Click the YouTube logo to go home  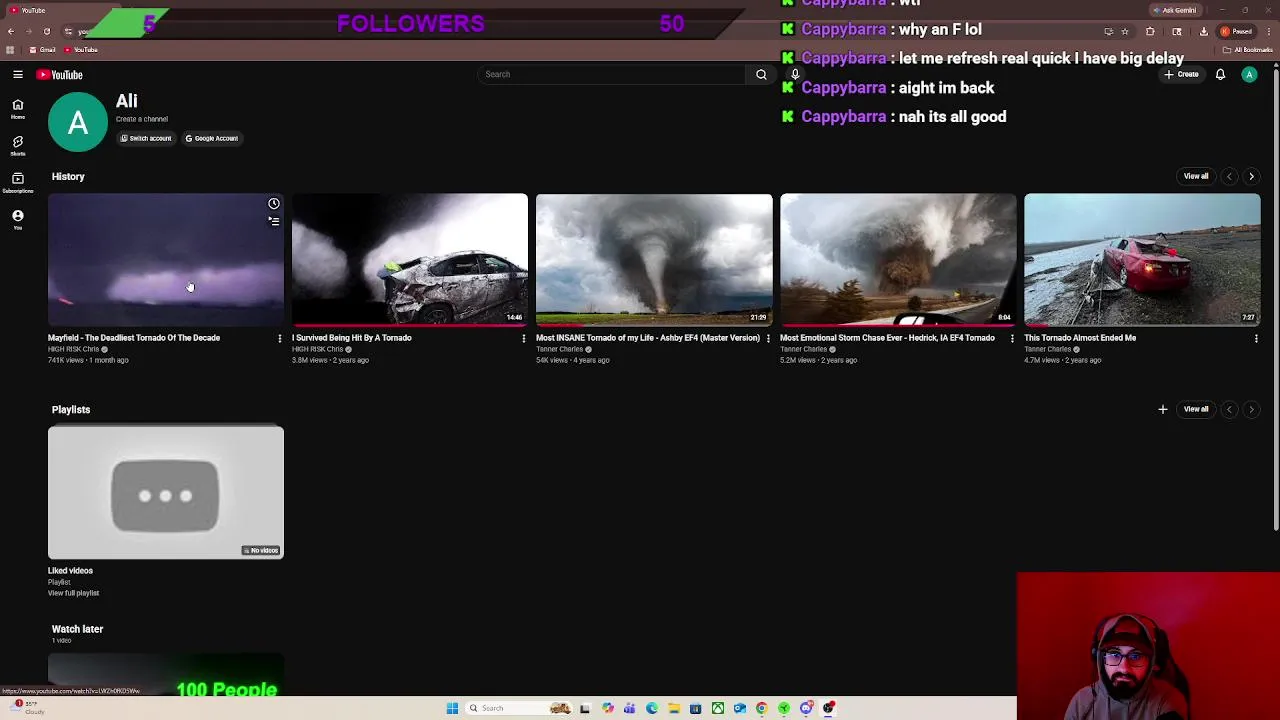tap(60, 75)
